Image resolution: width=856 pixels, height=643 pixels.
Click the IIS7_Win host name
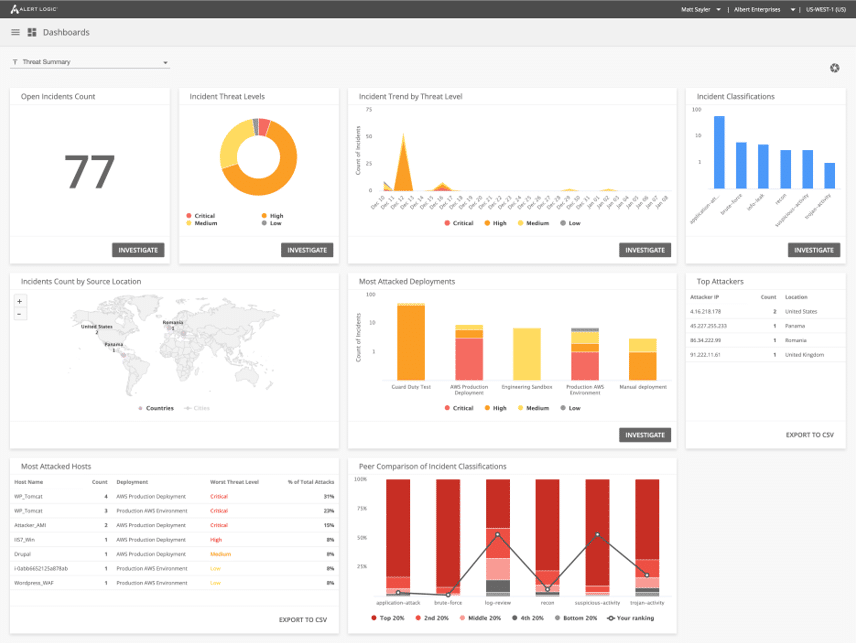(x=25, y=540)
